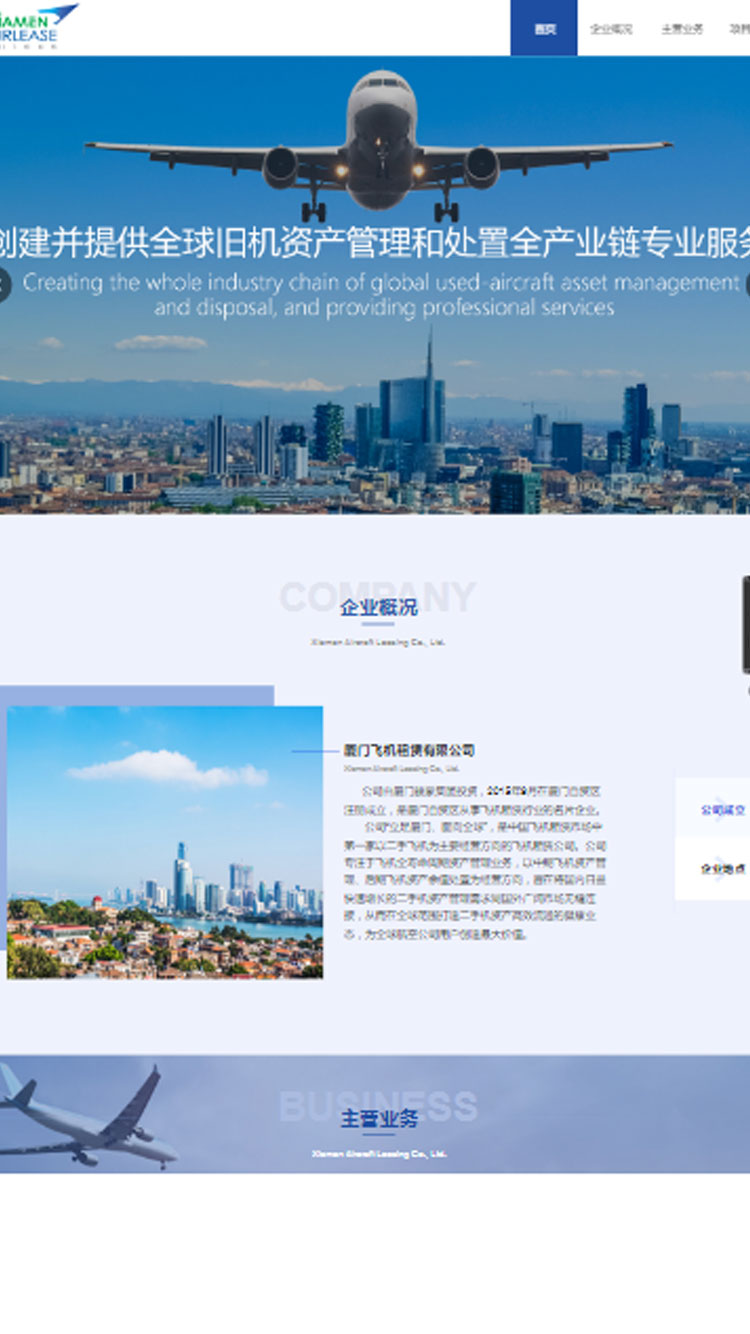Select the 企业地点 side tab
The image size is (750, 1334).
(x=722, y=869)
